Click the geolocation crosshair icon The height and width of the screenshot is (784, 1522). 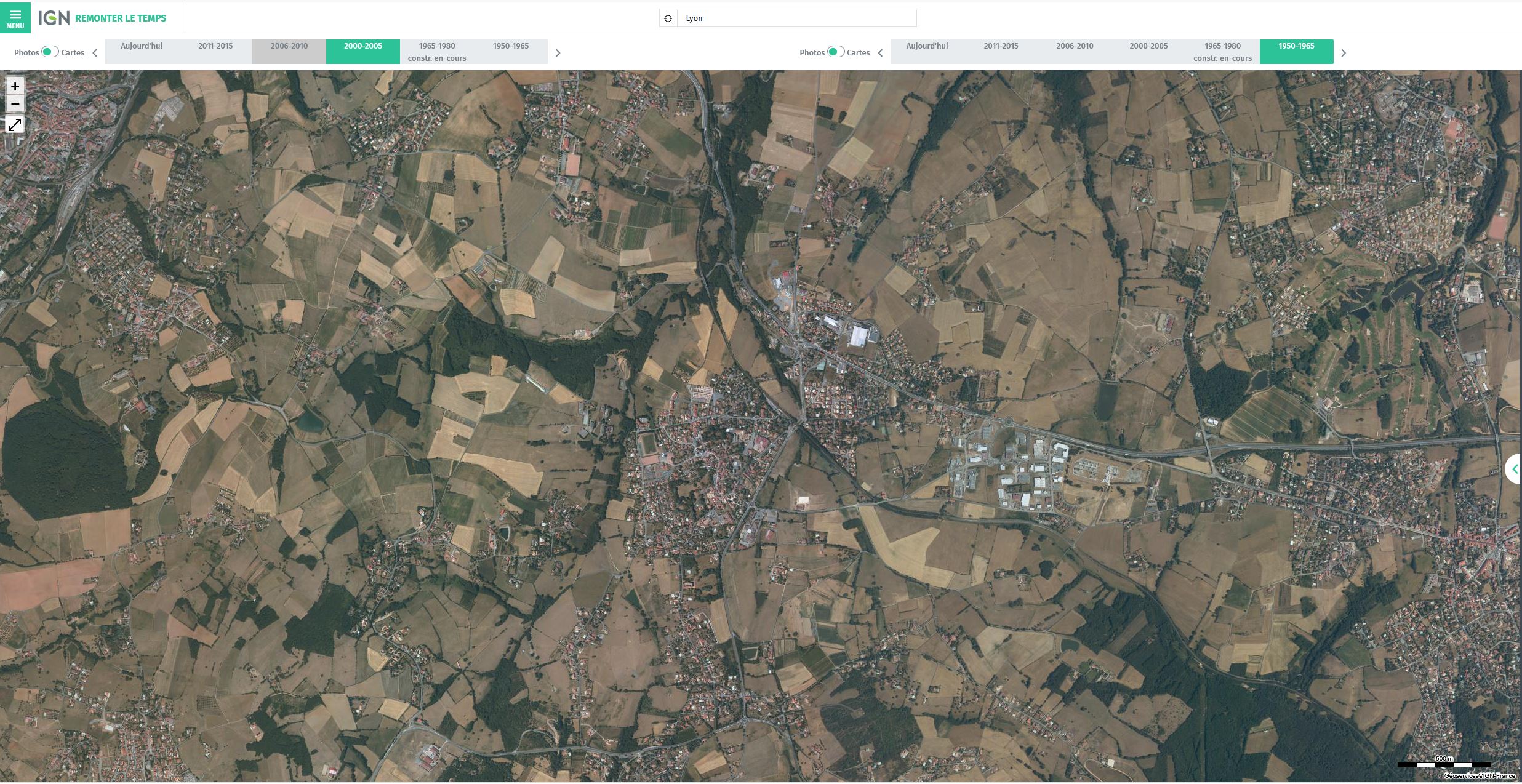[x=668, y=18]
